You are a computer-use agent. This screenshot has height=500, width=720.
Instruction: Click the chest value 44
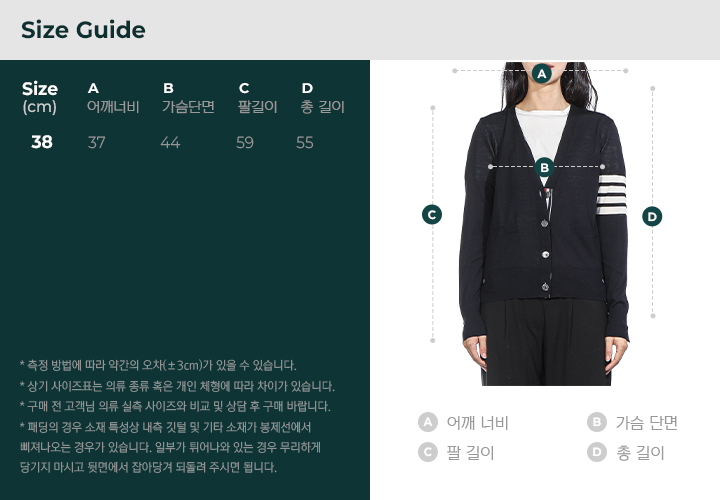coord(170,142)
